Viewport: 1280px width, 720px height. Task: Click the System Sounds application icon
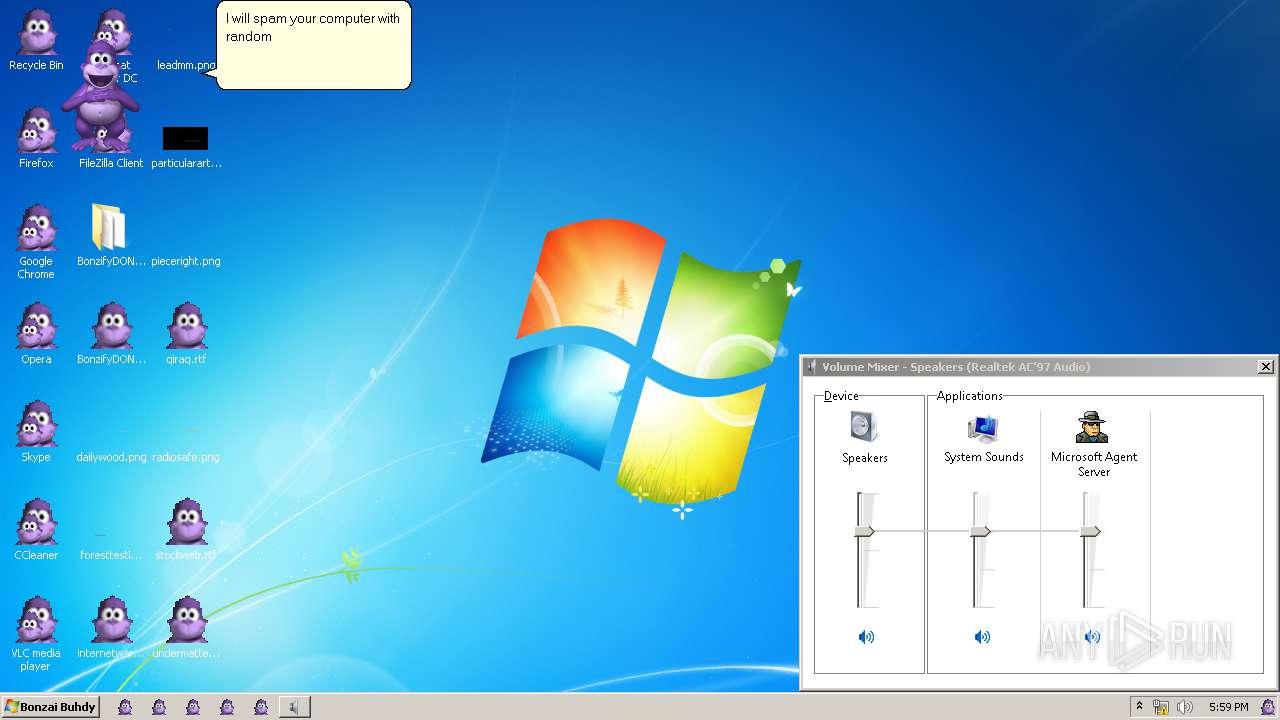(983, 427)
